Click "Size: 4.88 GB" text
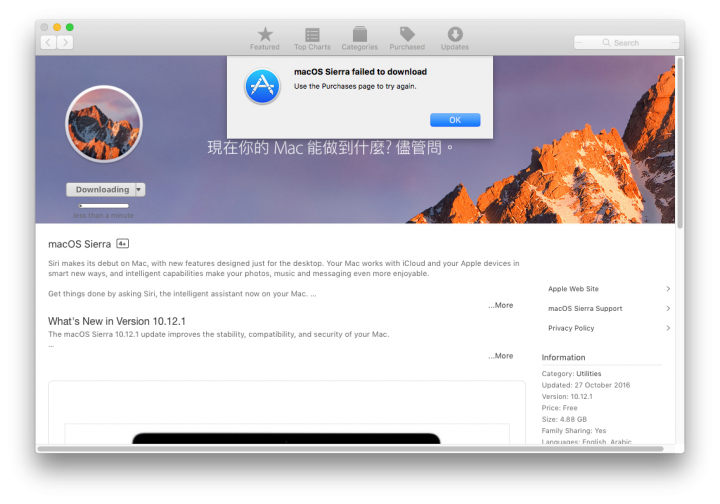The height and width of the screenshot is (504, 720). [x=564, y=420]
